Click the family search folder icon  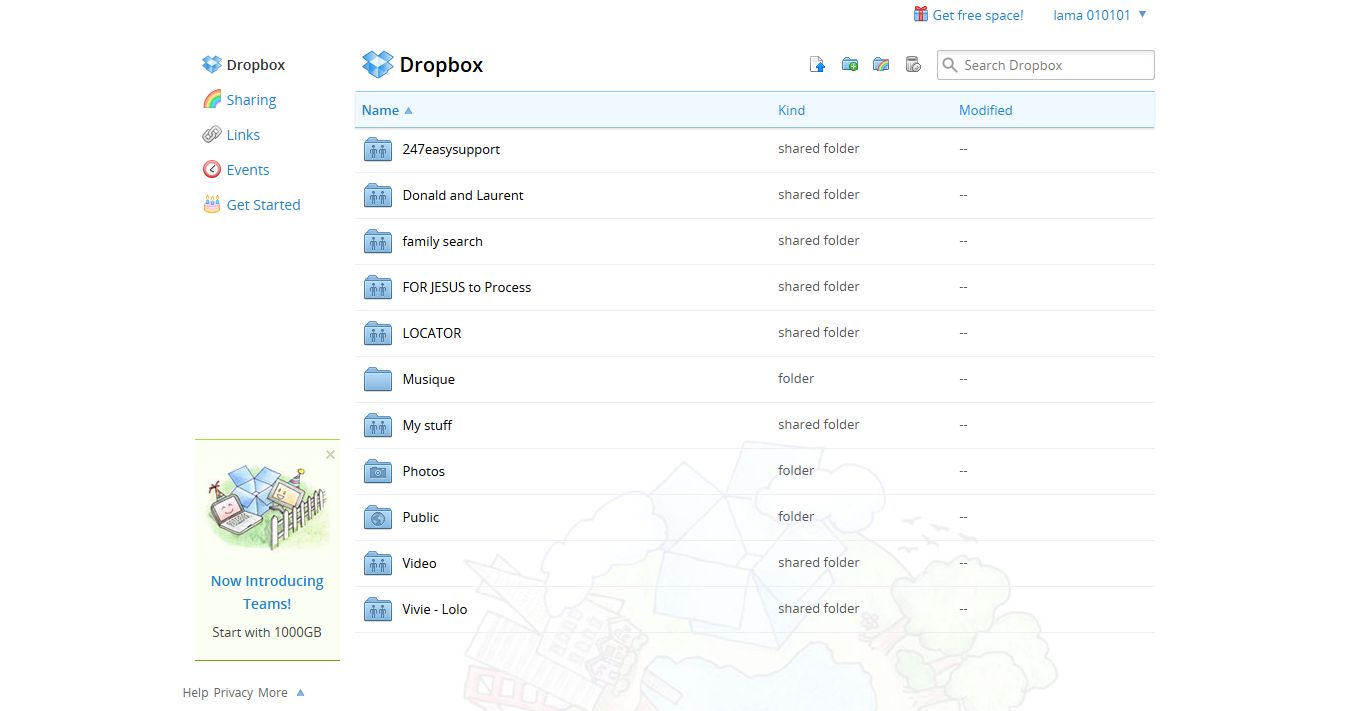(x=378, y=241)
